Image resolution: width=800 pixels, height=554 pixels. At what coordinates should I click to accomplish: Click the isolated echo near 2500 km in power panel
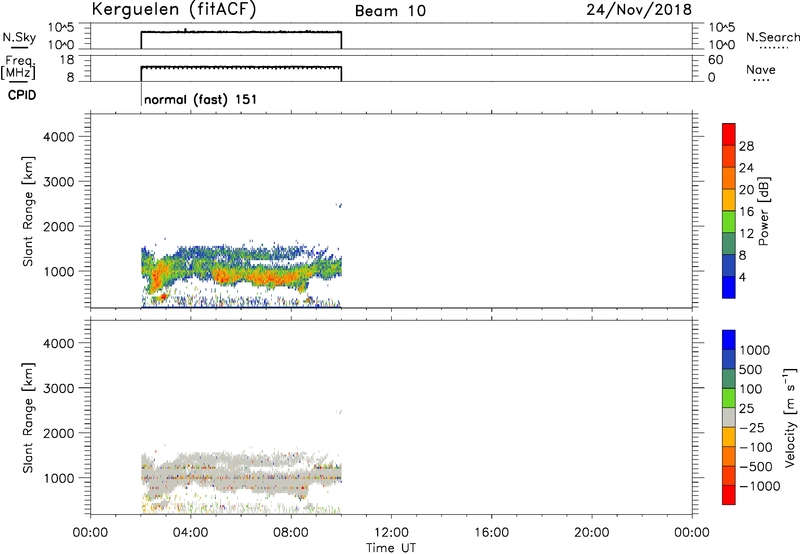[338, 205]
